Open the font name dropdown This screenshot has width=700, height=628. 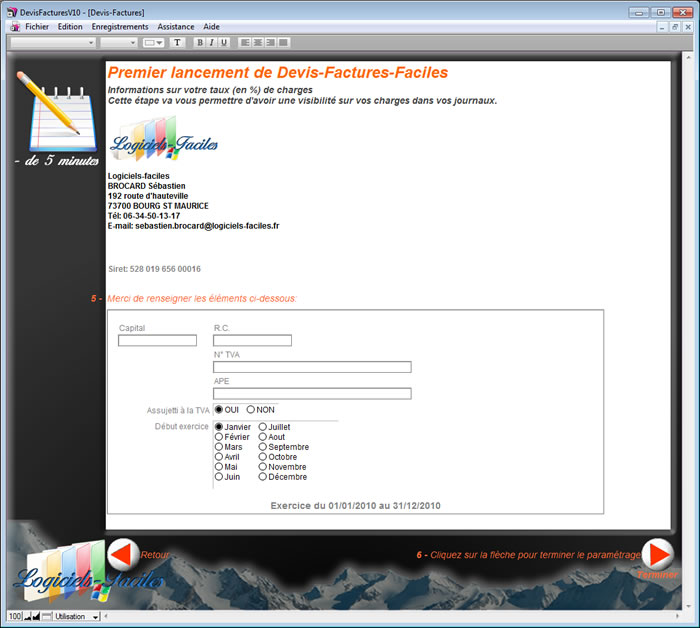pyautogui.click(x=53, y=43)
